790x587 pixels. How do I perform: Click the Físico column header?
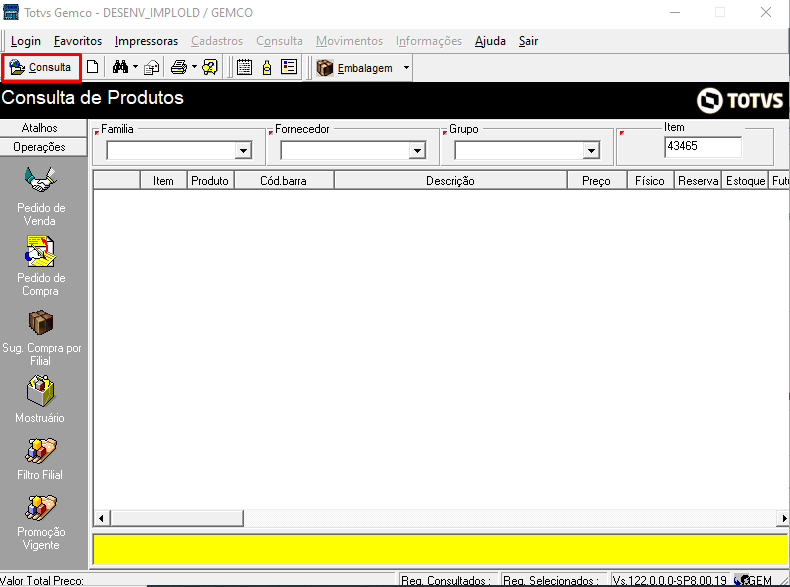tap(650, 180)
